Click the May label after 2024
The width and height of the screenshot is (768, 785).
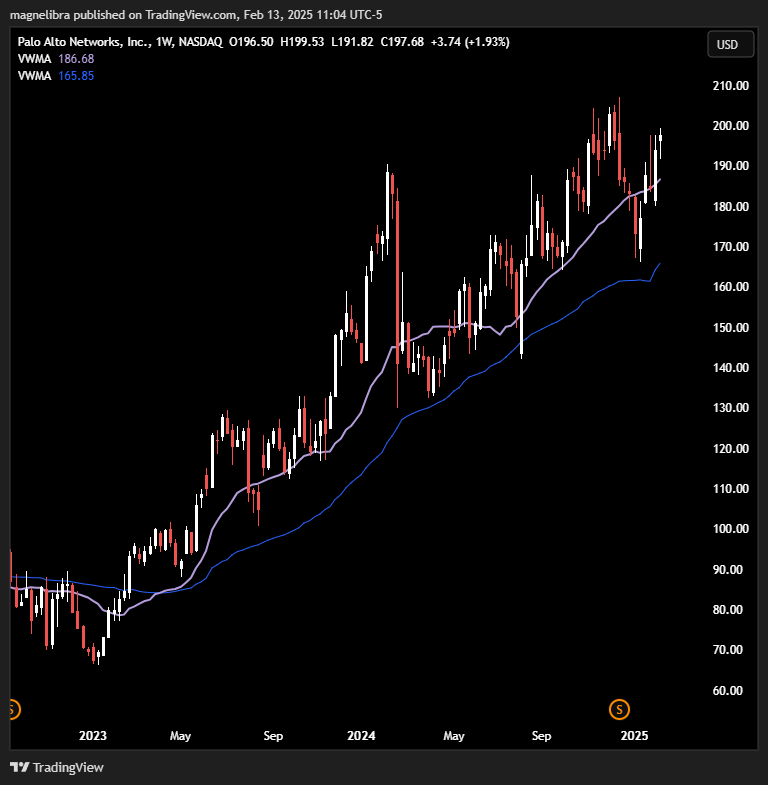click(x=454, y=736)
